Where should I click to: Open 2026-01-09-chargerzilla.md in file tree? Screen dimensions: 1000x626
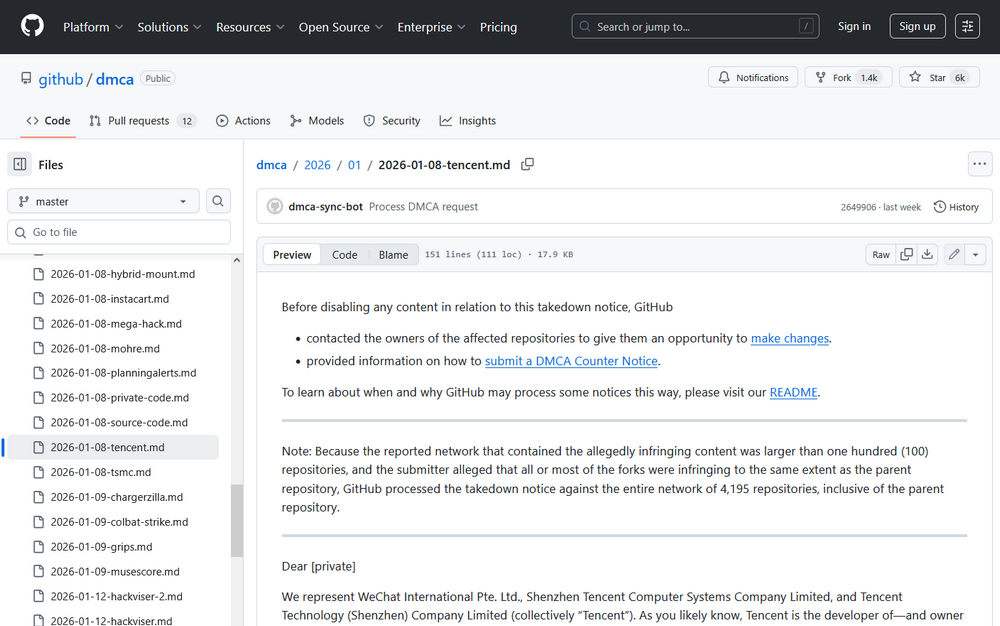coord(117,497)
